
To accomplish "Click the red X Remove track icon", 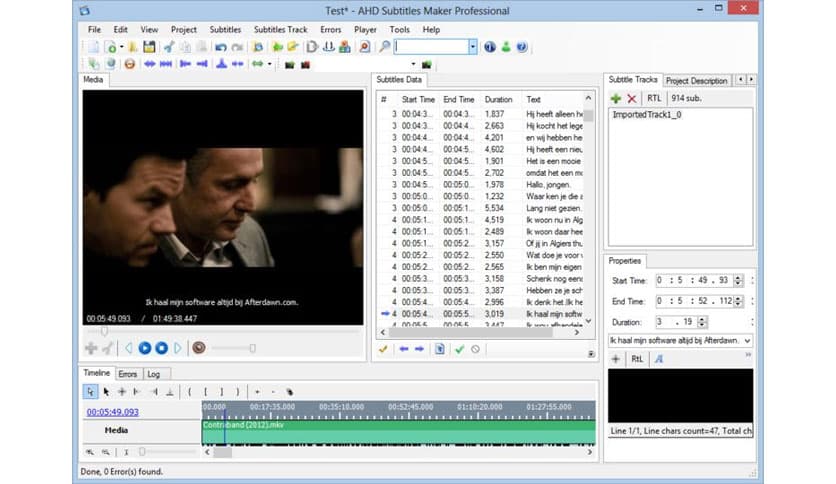I will [x=631, y=98].
